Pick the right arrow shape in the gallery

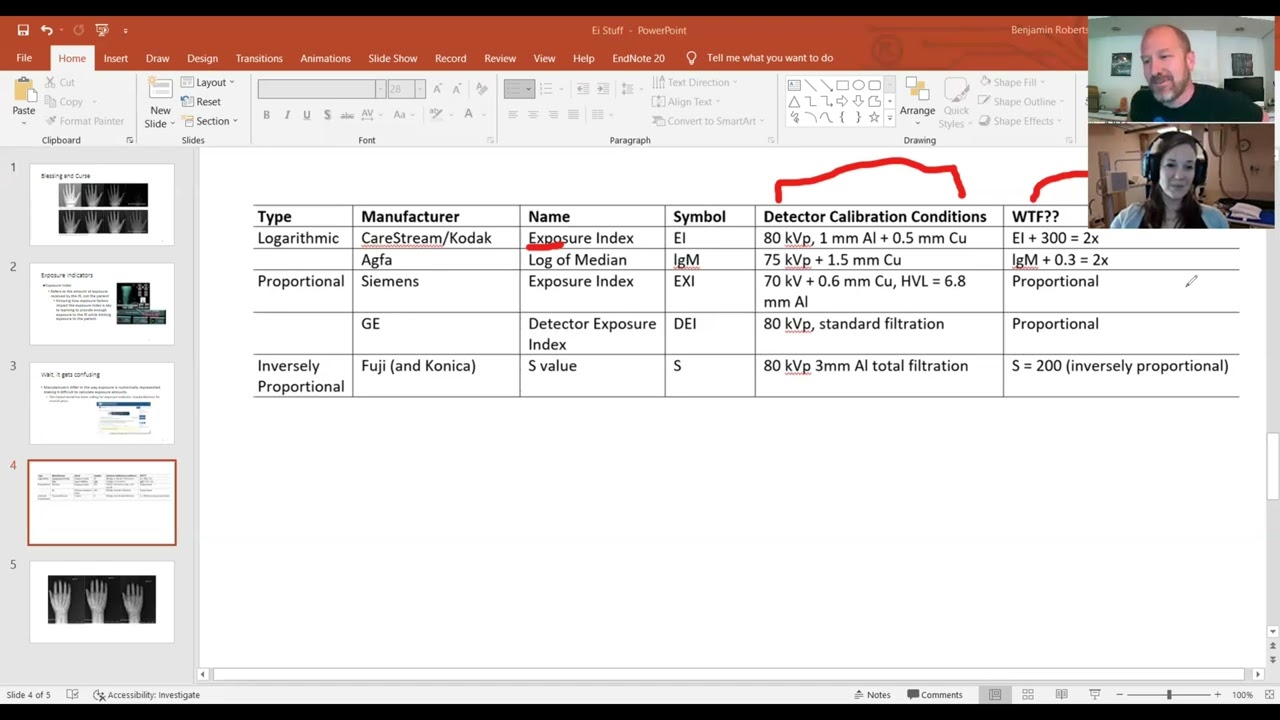click(842, 102)
